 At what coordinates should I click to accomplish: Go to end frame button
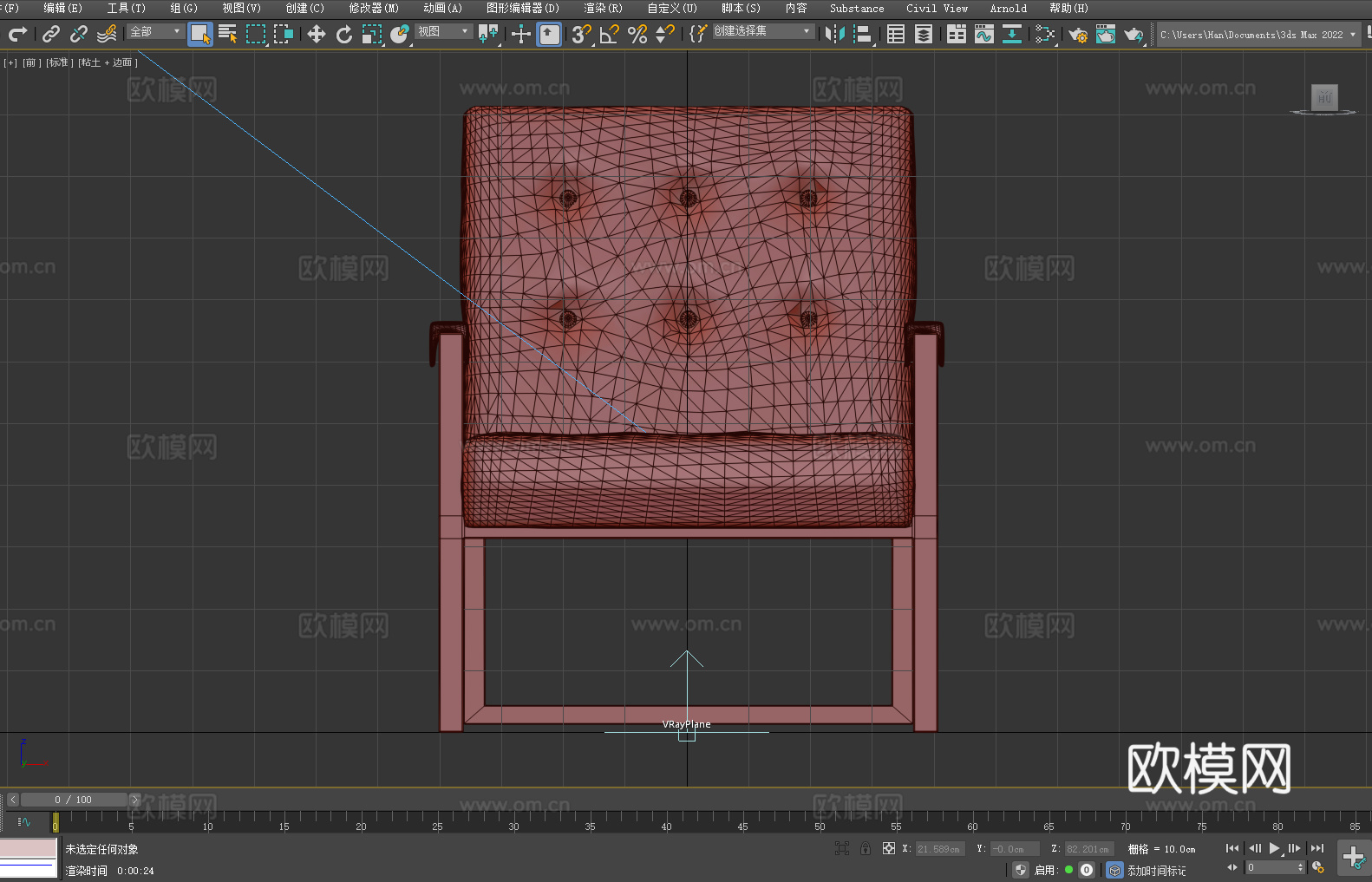1317,848
